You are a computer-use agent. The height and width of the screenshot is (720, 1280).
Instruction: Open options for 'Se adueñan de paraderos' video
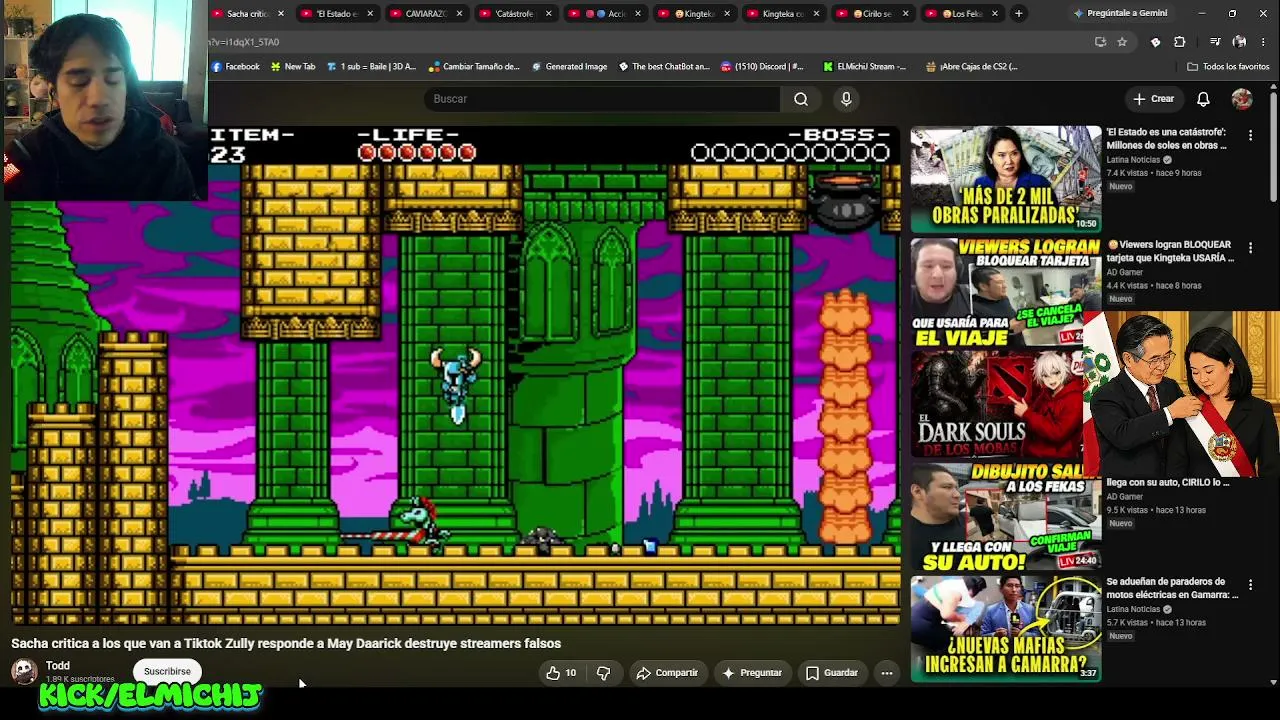point(1250,584)
